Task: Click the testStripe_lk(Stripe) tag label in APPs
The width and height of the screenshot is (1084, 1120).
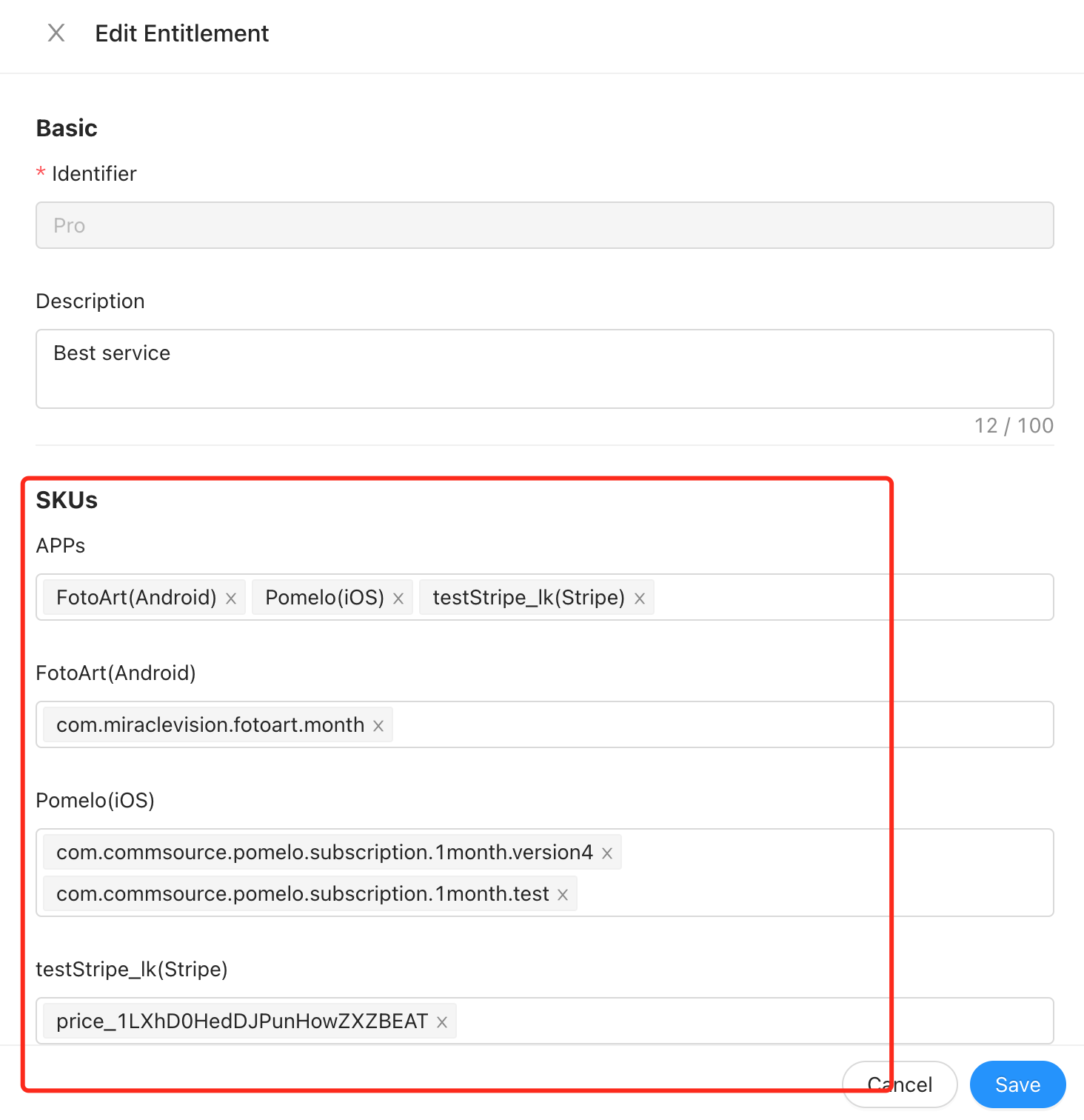Action: click(529, 597)
